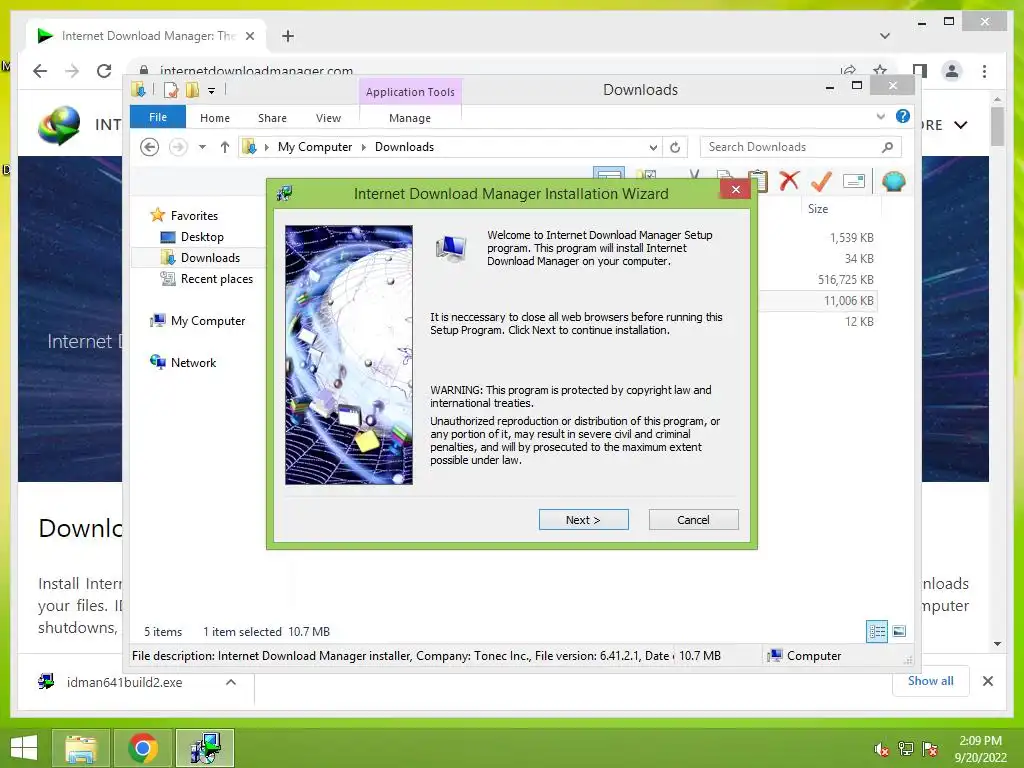
Task: Click the Explorer help question mark icon
Action: coord(903,116)
